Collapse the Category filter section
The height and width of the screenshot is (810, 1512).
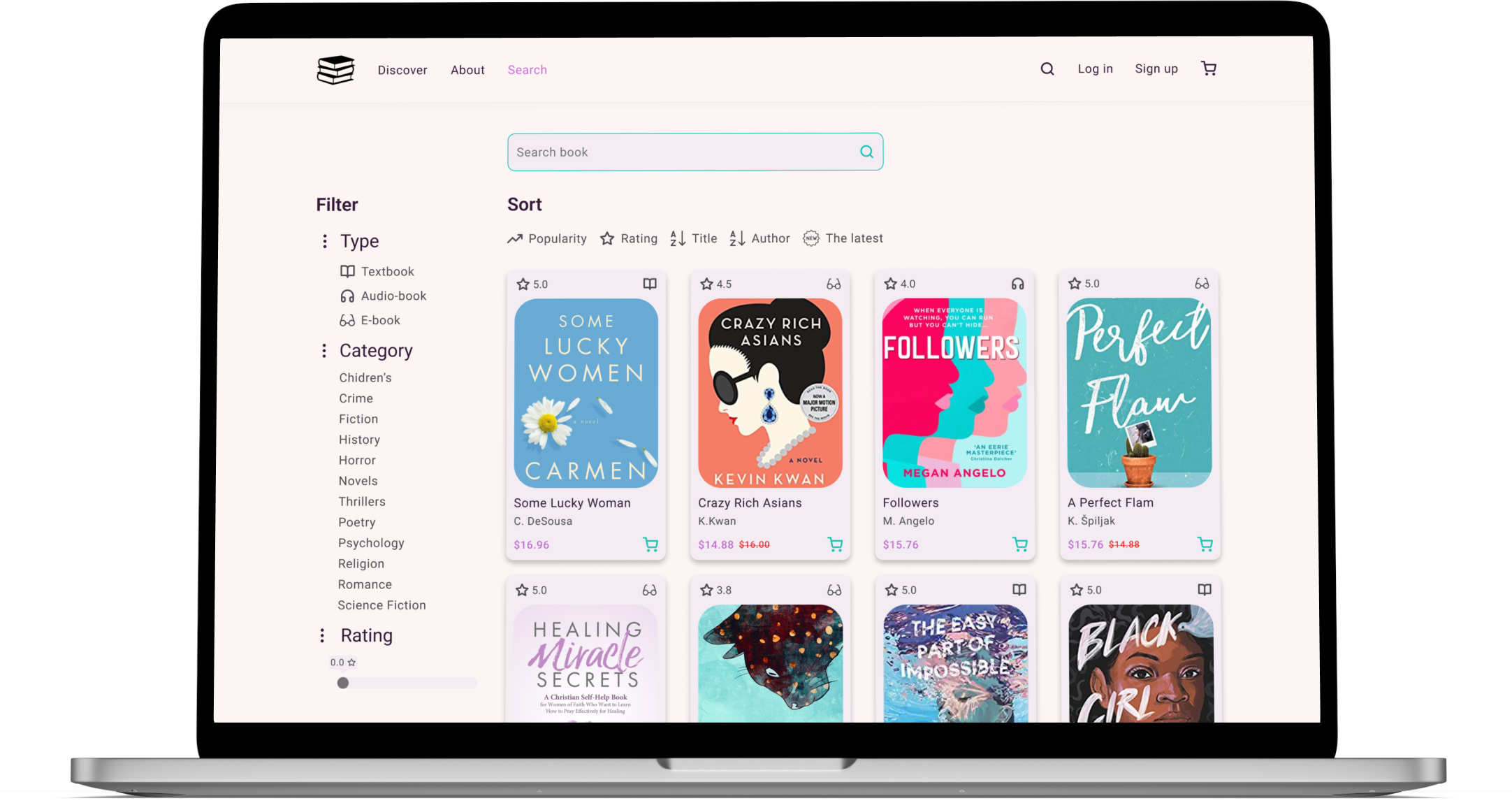coord(324,351)
